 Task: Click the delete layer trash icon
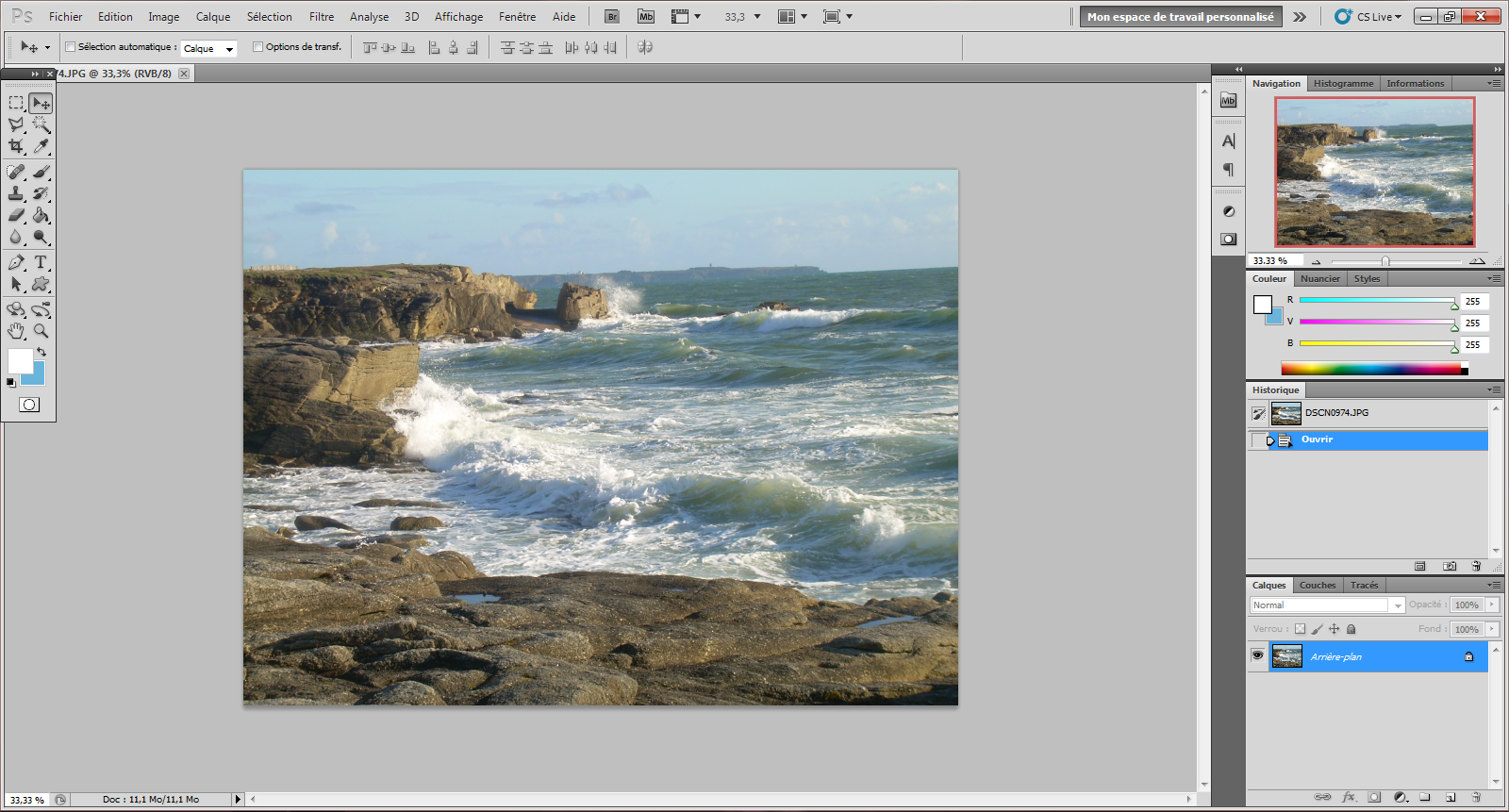tap(1476, 797)
